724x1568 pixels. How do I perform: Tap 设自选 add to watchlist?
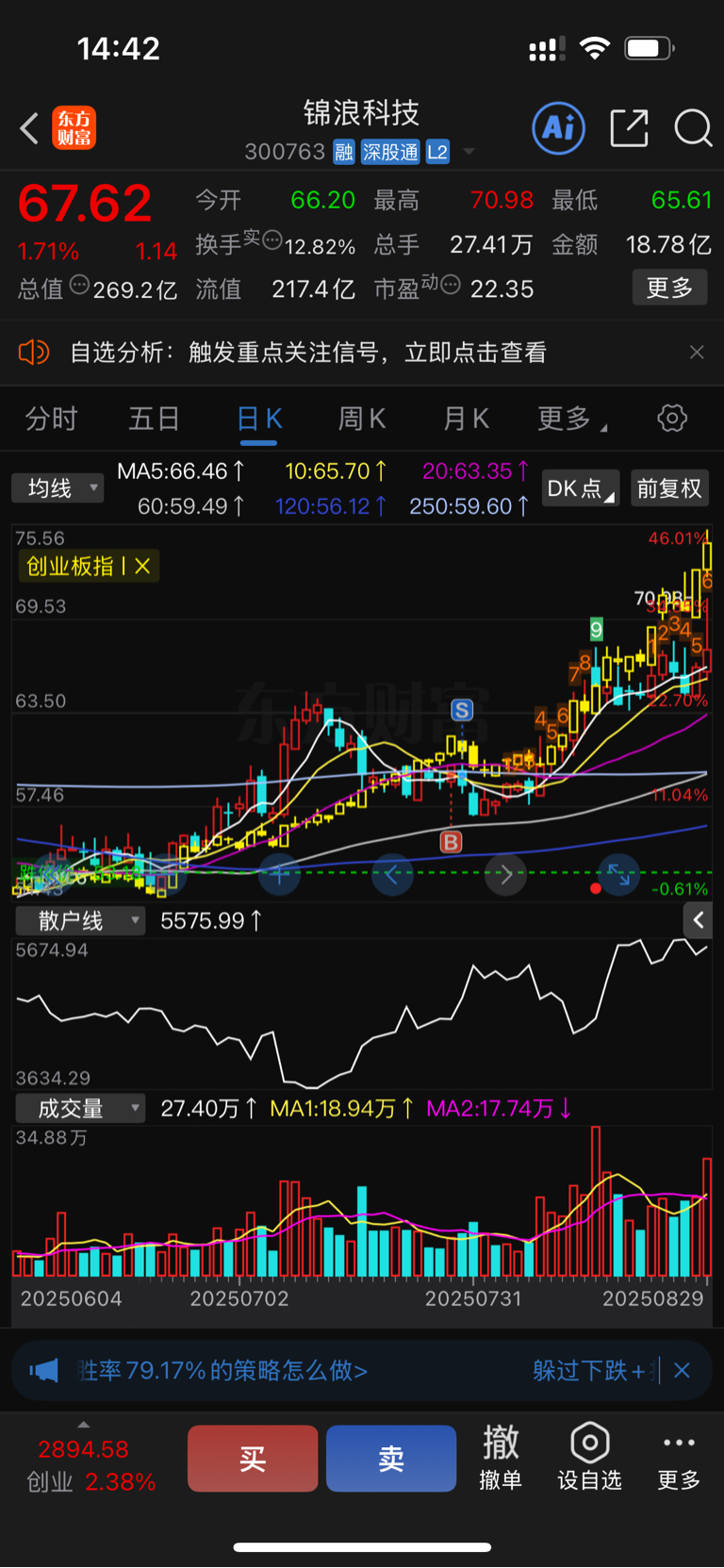click(x=589, y=1458)
